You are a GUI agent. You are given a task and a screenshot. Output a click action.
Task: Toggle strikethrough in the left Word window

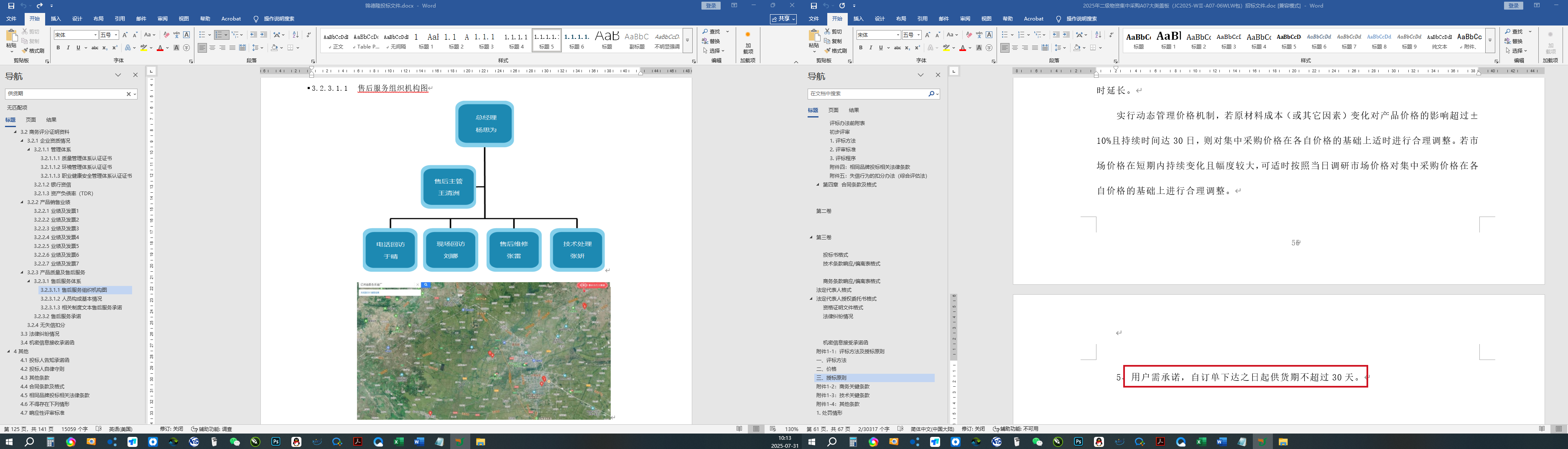(x=94, y=48)
